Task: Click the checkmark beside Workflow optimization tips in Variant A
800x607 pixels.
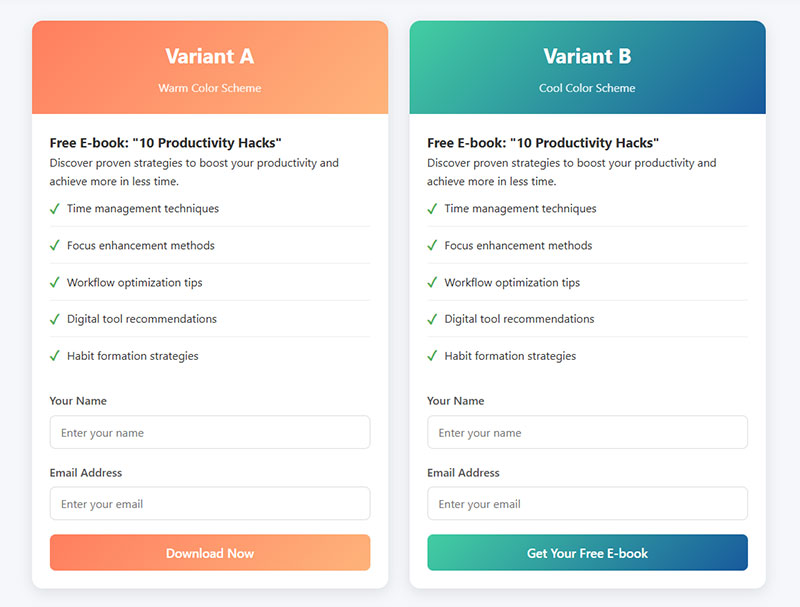Action: [55, 283]
